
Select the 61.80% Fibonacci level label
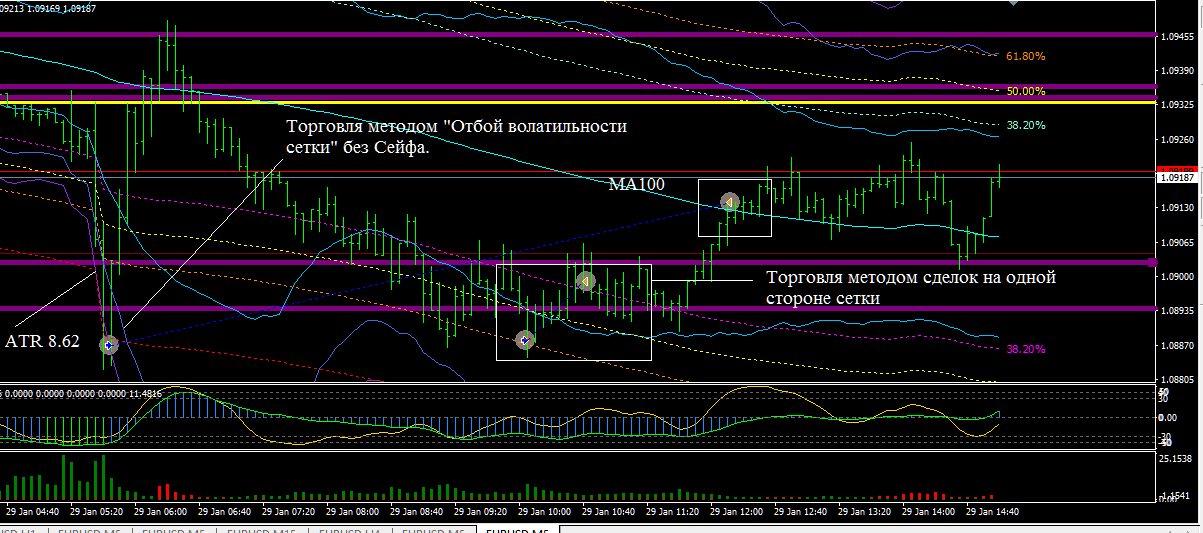[x=1026, y=57]
